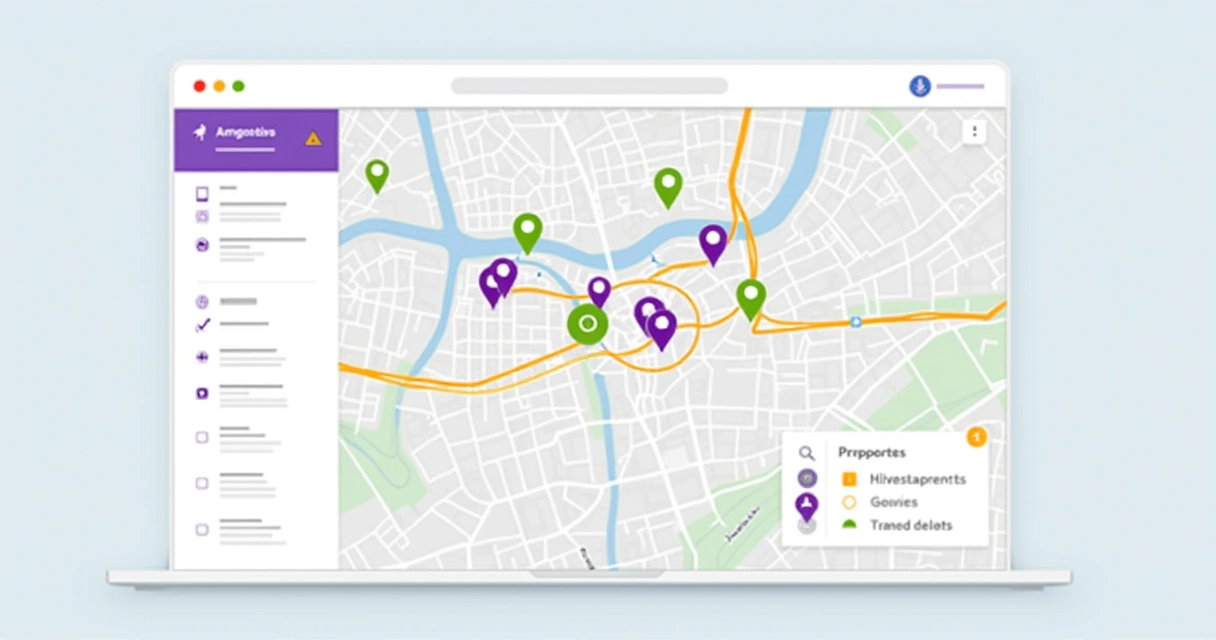Click the Prrpportes legend title
1216x640 pixels.
871,452
